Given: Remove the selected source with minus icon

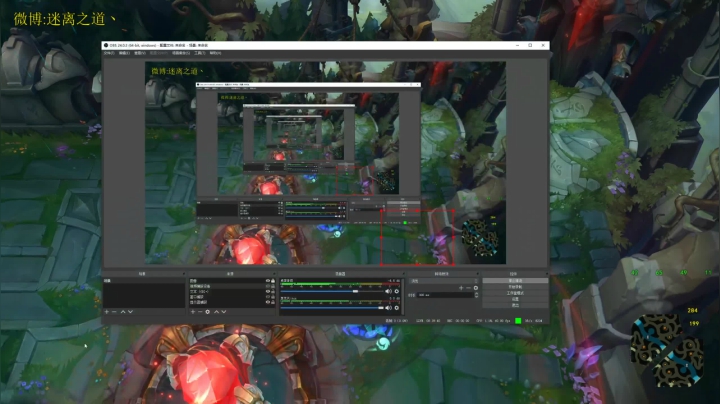Looking at the screenshot, I should [x=200, y=312].
